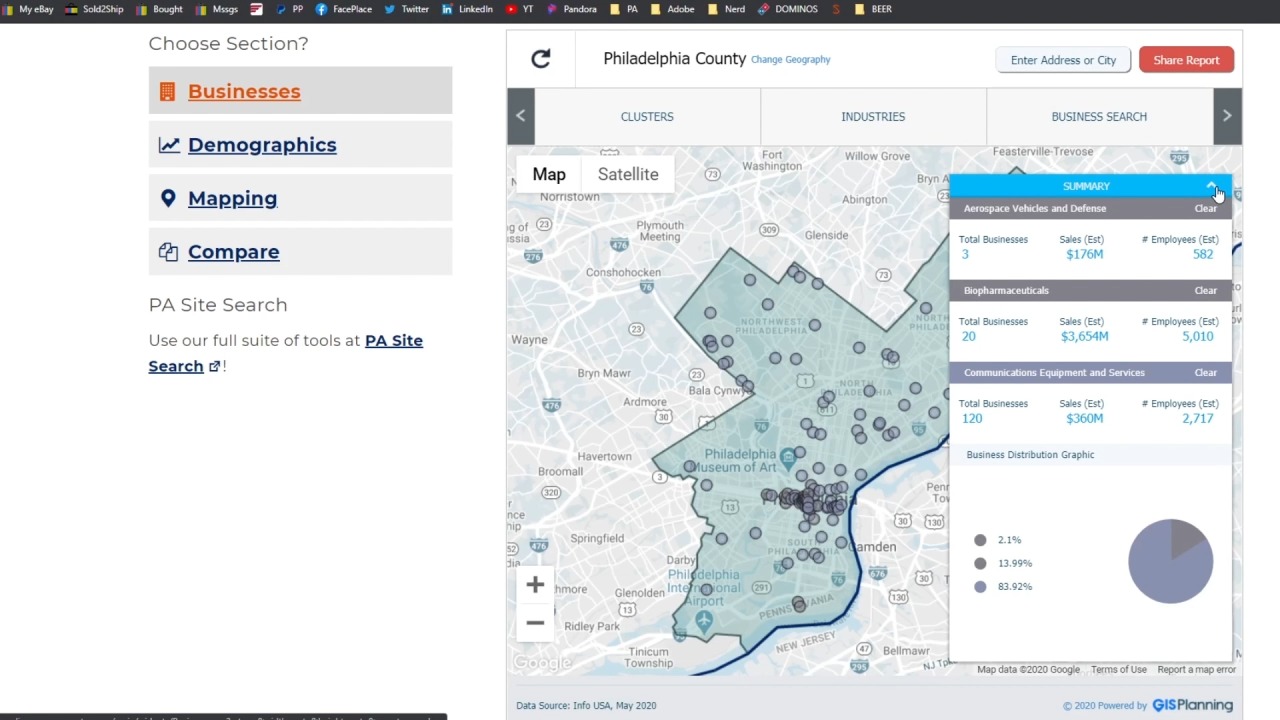Click the Share Report button
1280x720 pixels.
(x=1186, y=60)
